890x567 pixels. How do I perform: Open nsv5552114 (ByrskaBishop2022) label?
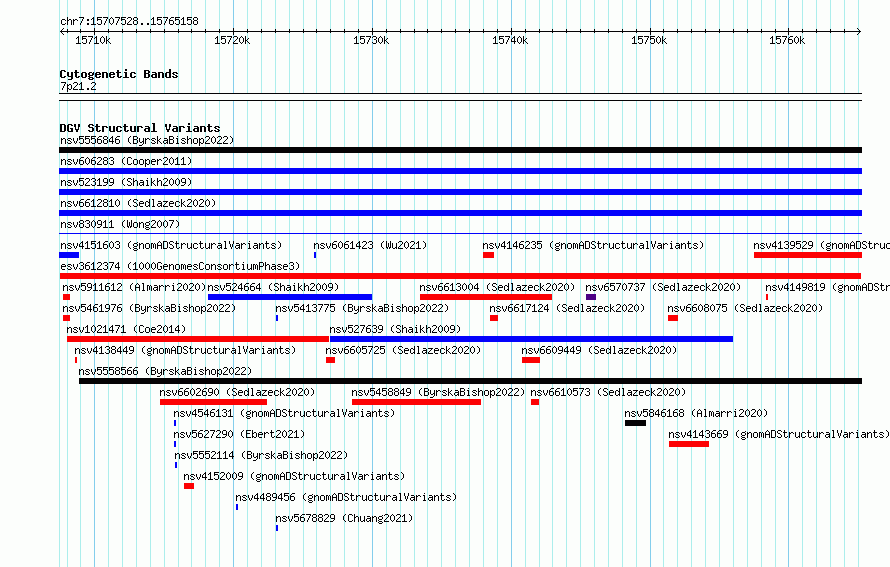click(x=261, y=455)
